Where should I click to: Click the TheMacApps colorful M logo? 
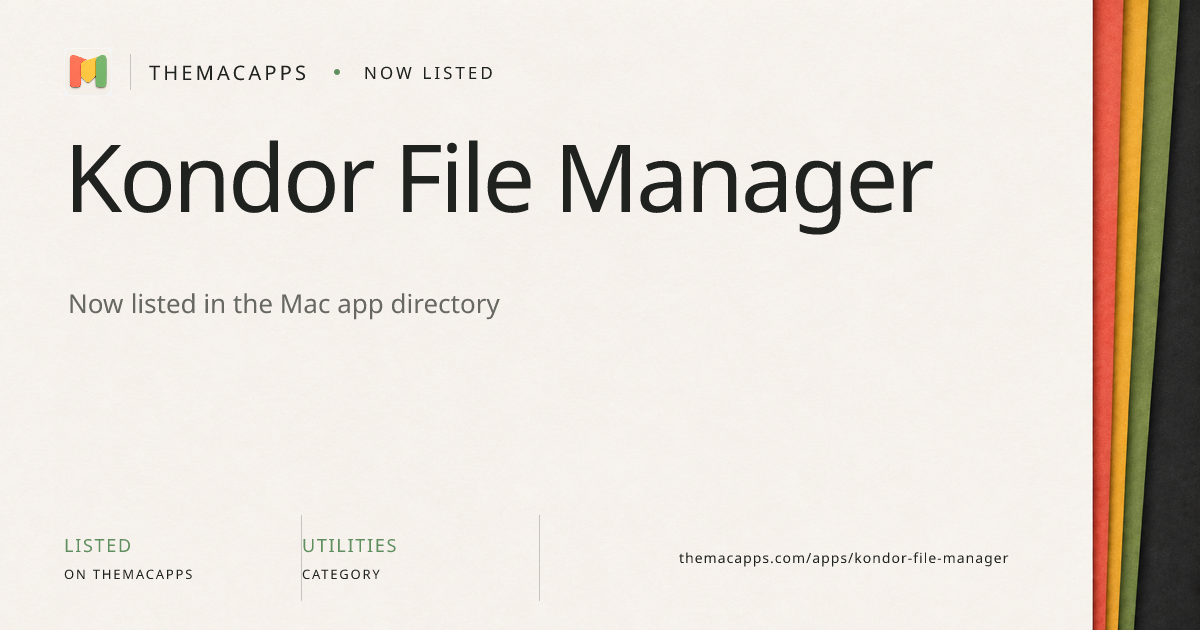(88, 72)
